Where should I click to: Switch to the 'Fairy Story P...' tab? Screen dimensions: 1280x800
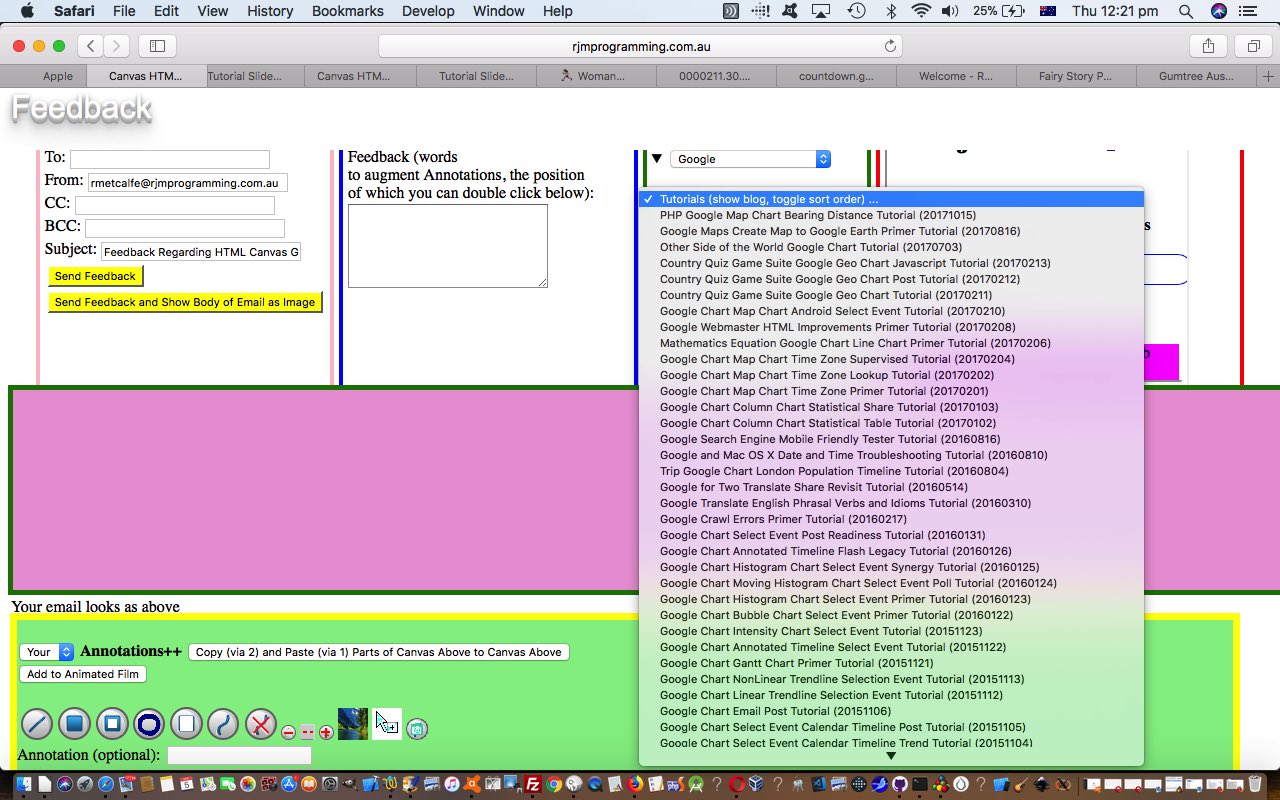[1075, 76]
